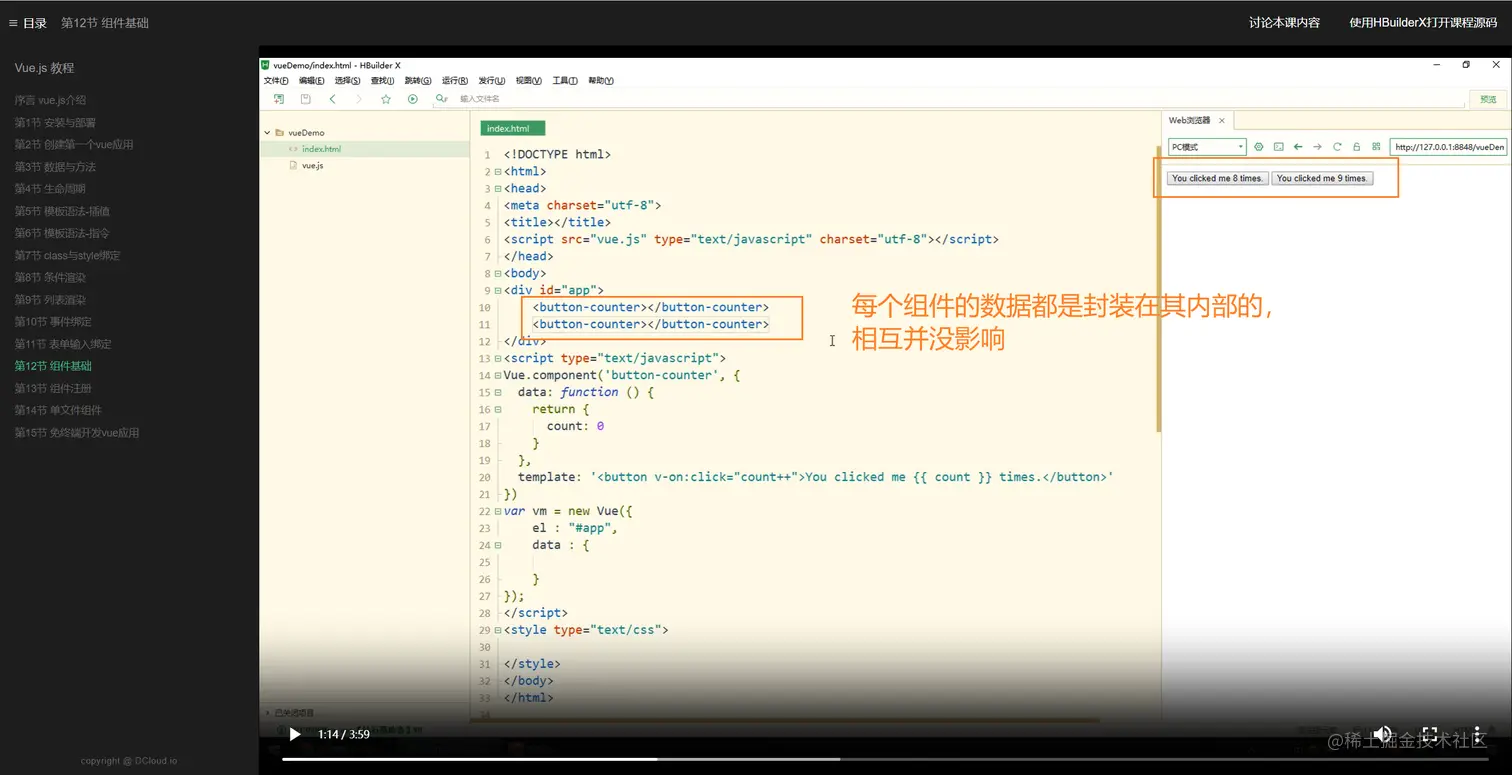1512x775 pixels.
Task: Fold the html tag at line 2
Action: click(499, 172)
